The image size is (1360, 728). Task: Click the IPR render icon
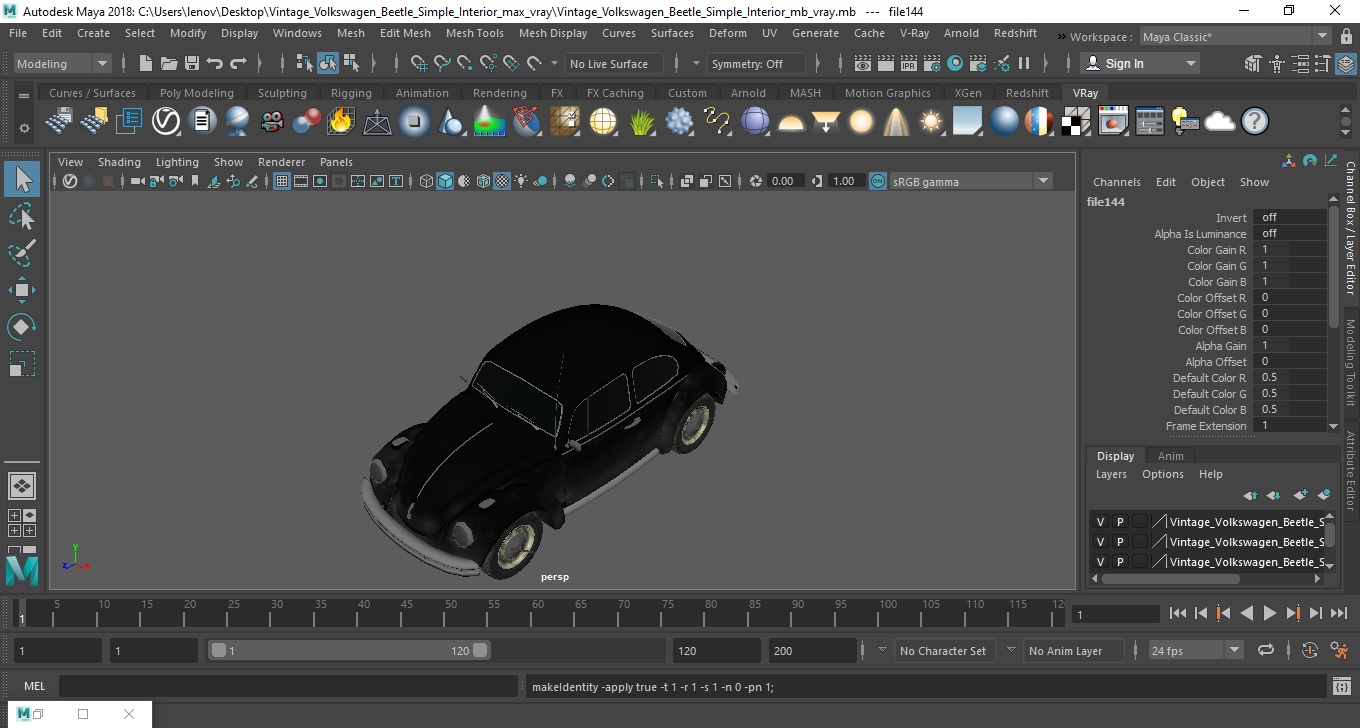pyautogui.click(x=909, y=63)
